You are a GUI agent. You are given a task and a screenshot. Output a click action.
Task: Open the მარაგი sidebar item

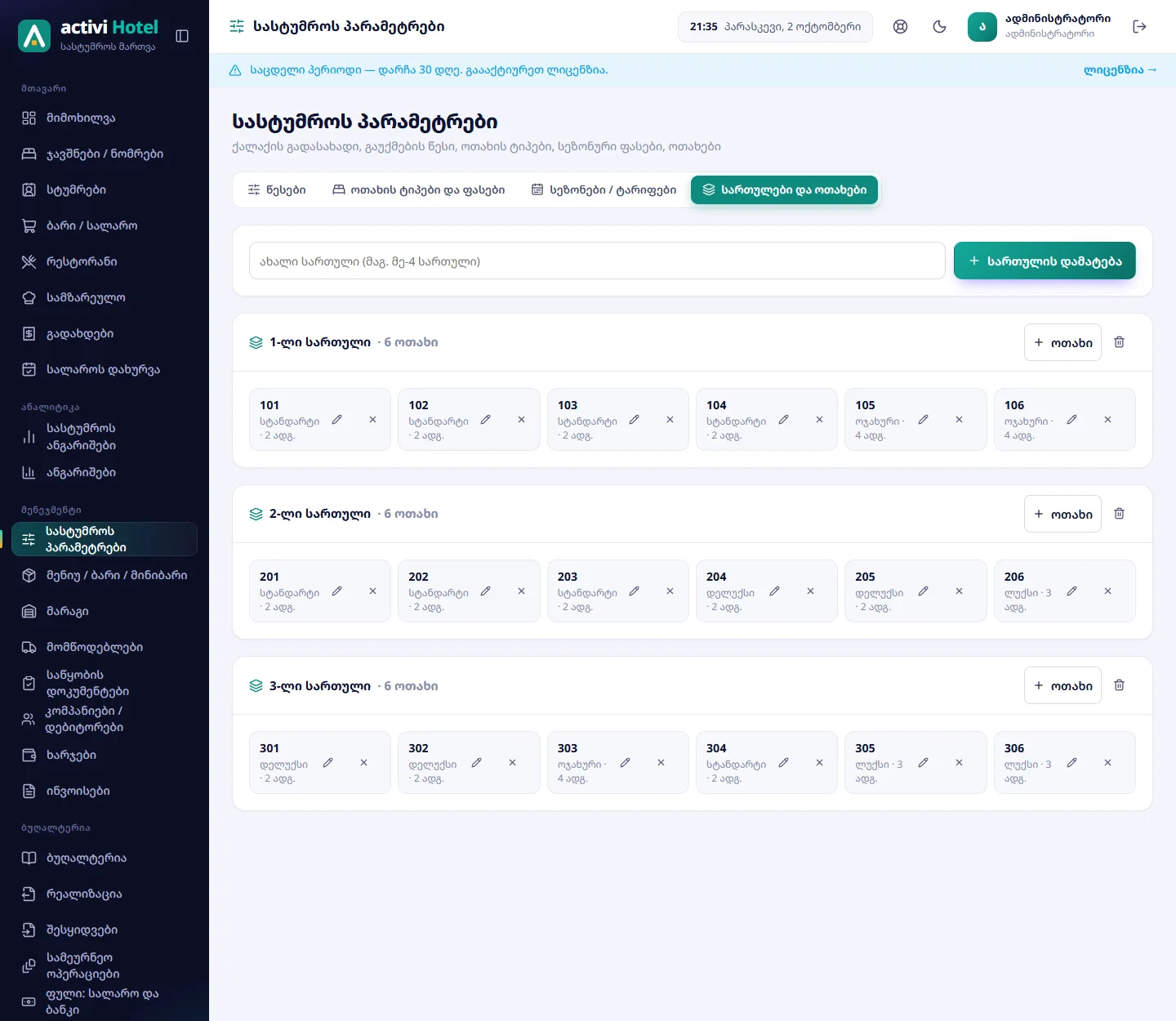click(x=105, y=611)
